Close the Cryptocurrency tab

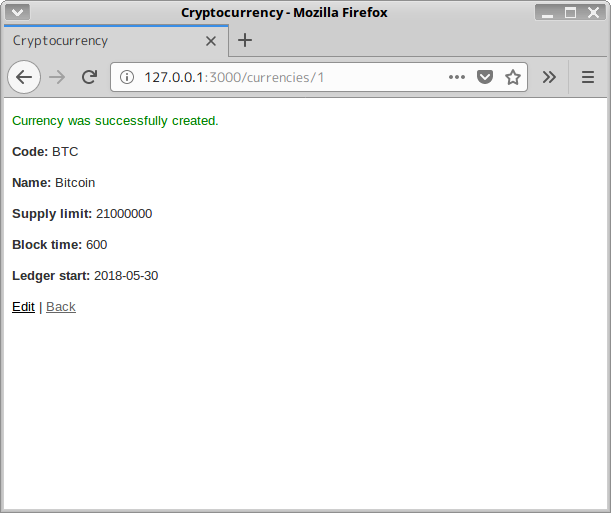(211, 41)
